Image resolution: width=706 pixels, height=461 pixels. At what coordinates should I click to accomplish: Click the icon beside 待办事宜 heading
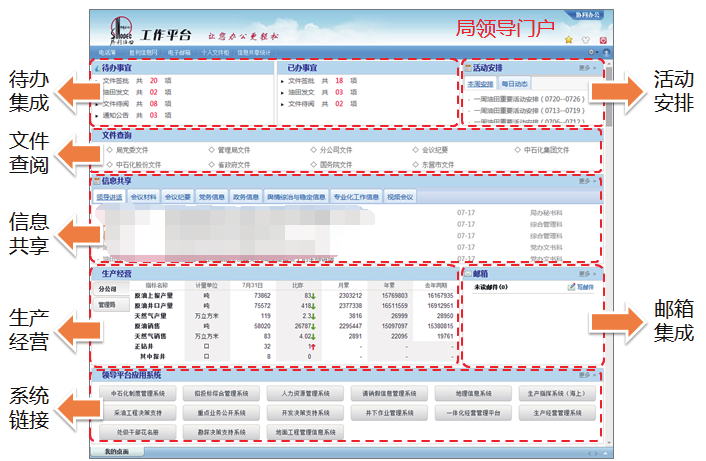coord(97,68)
